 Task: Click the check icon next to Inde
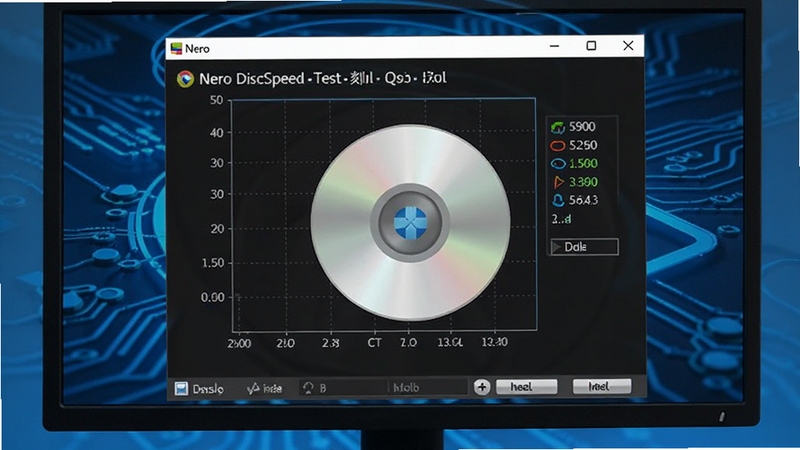point(253,389)
